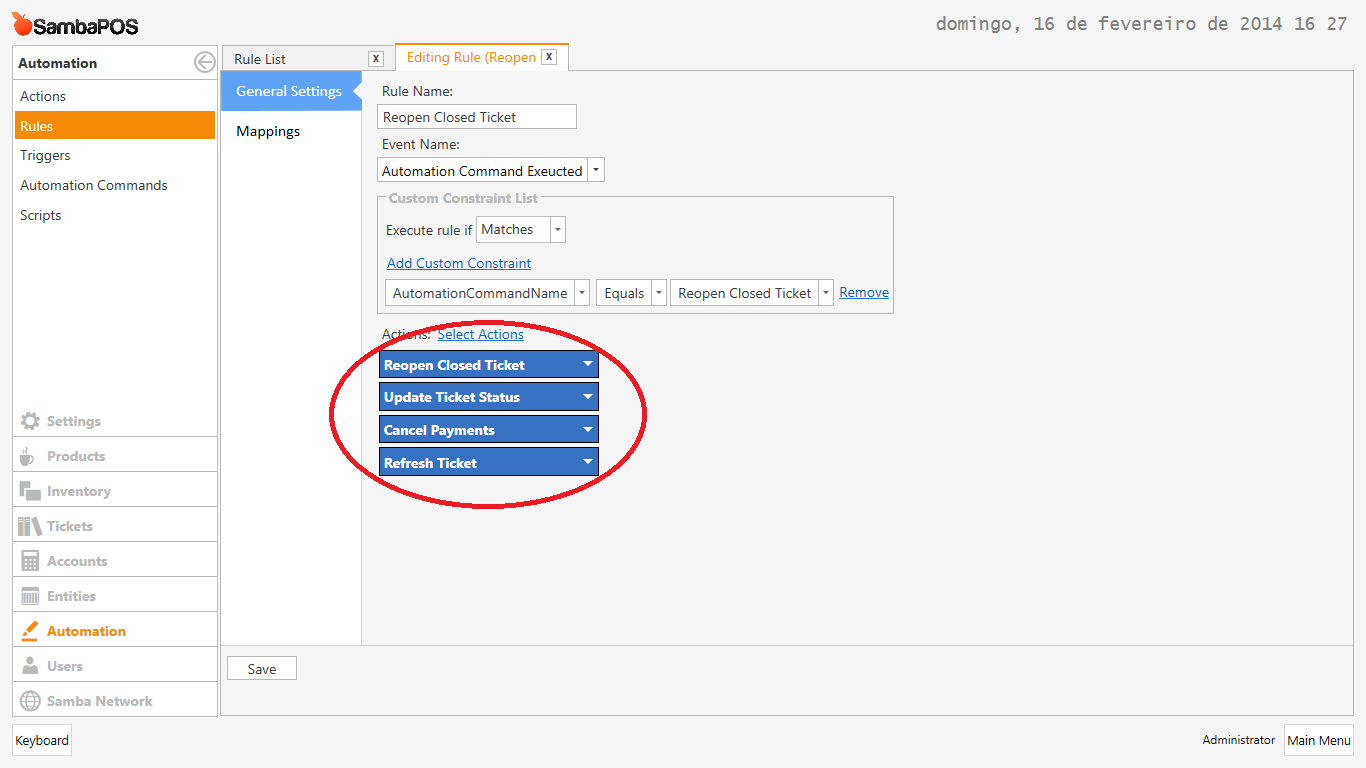The width and height of the screenshot is (1366, 768).
Task: Click the Add Custom Constraint link
Action: pos(459,263)
